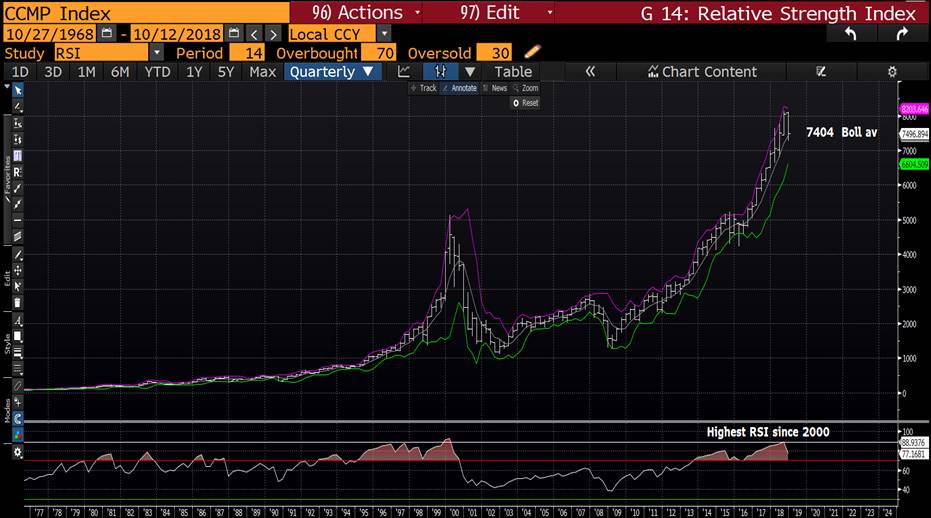Select the 1M range tab
Image resolution: width=931 pixels, height=518 pixels.
point(86,72)
